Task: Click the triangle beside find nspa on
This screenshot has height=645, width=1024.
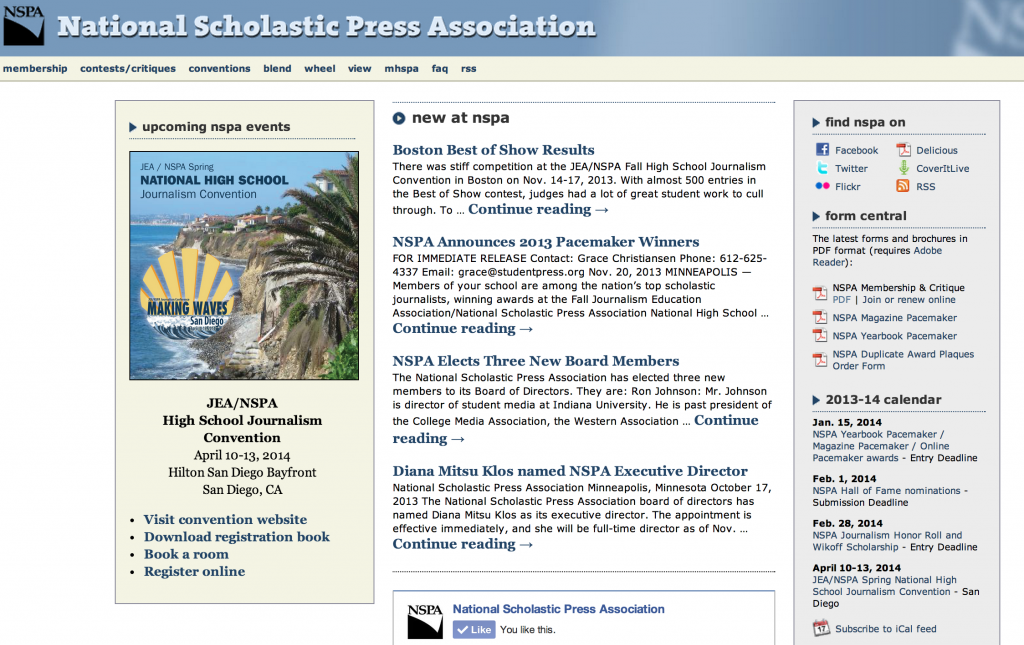Action: [816, 123]
